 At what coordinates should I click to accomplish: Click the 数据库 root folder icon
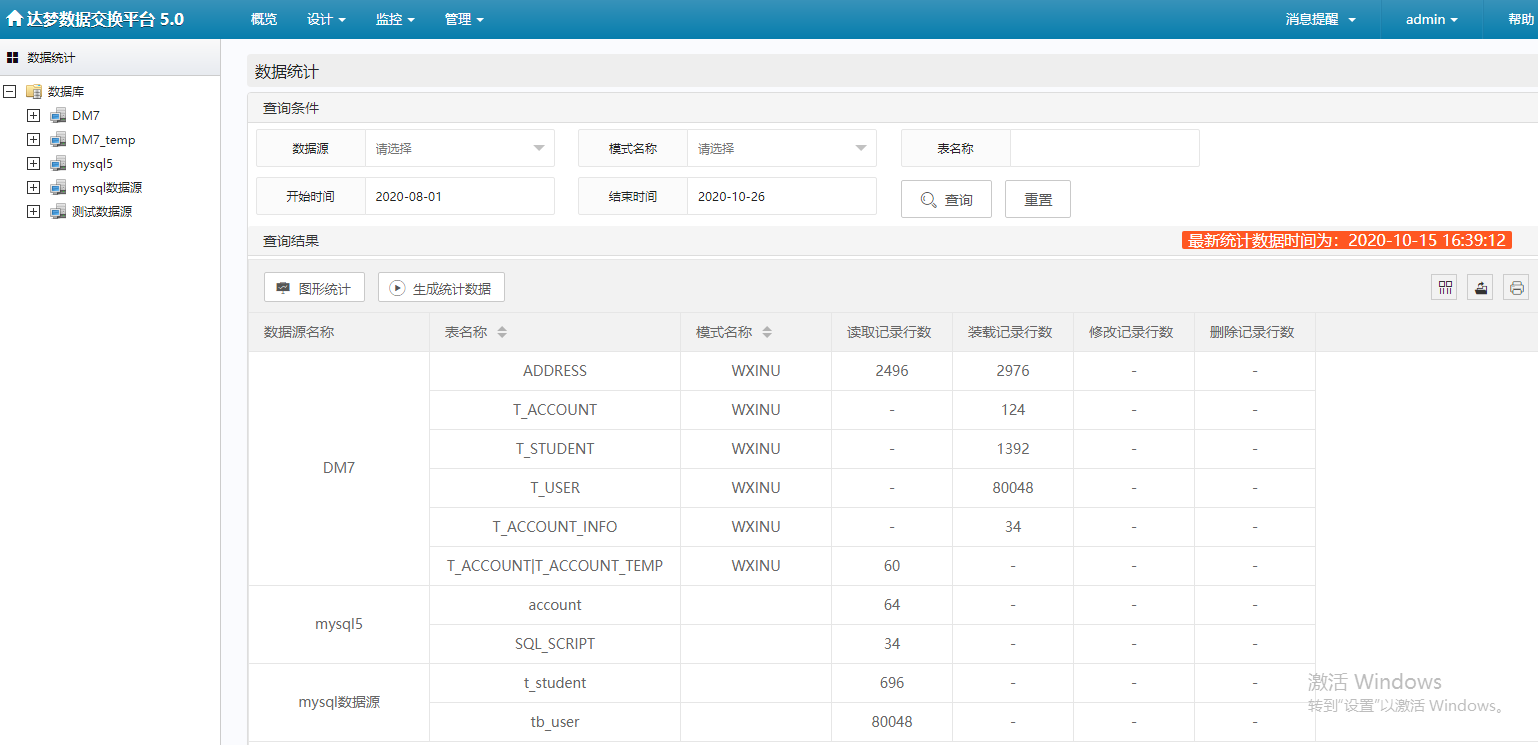34,91
